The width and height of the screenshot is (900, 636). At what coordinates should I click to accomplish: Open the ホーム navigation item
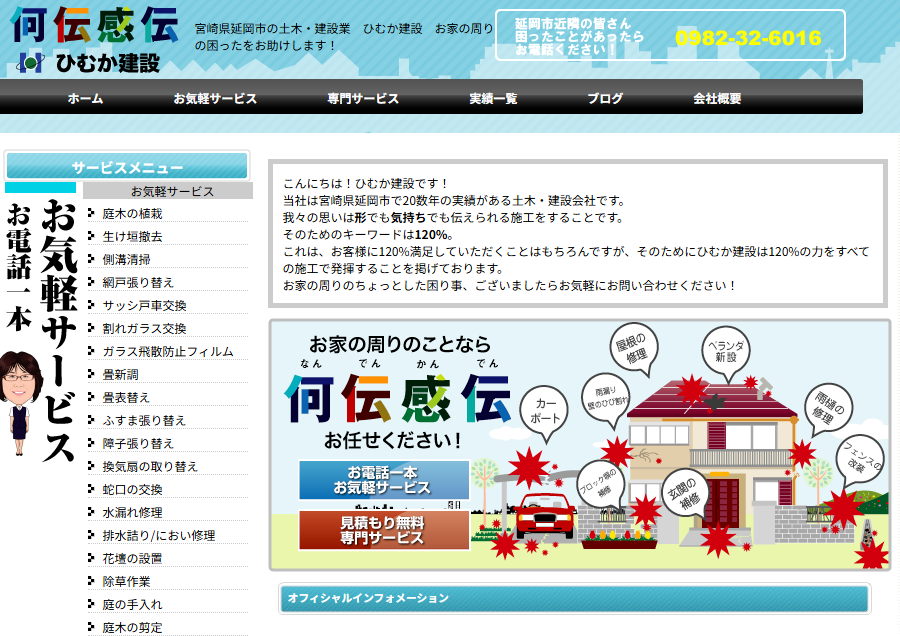(85, 98)
